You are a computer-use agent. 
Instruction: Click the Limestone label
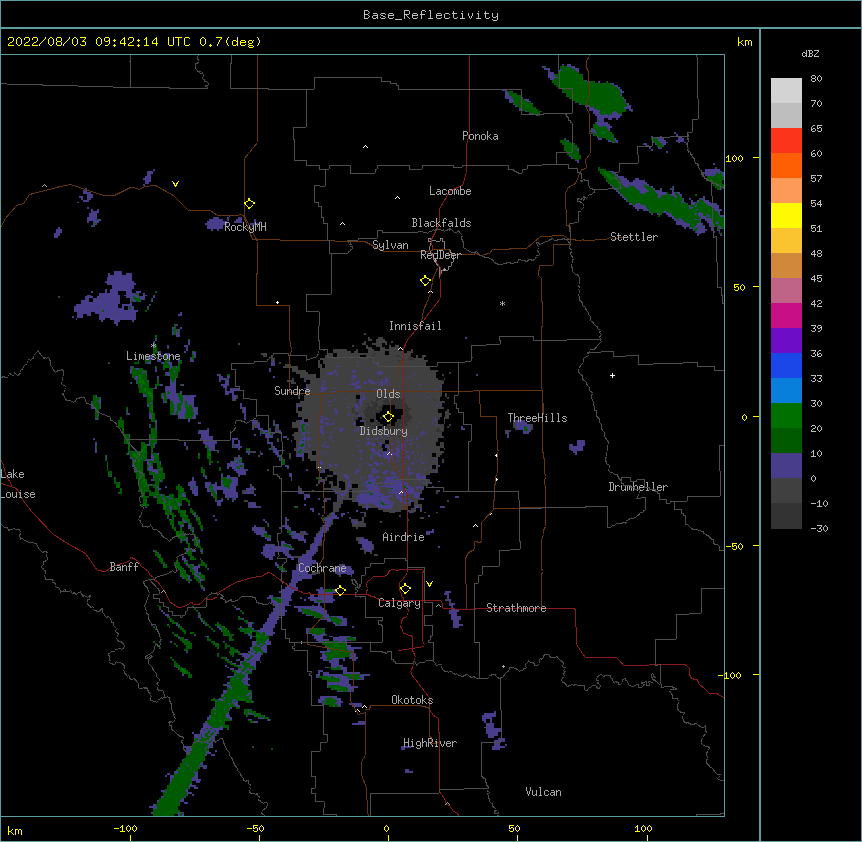(153, 356)
